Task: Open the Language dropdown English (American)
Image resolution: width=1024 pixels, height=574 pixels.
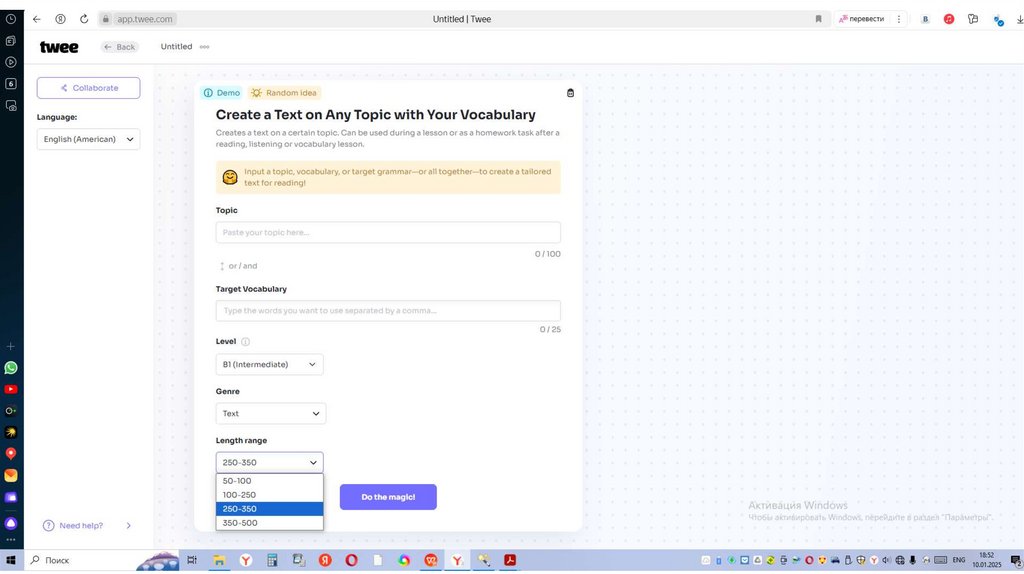Action: pos(88,139)
